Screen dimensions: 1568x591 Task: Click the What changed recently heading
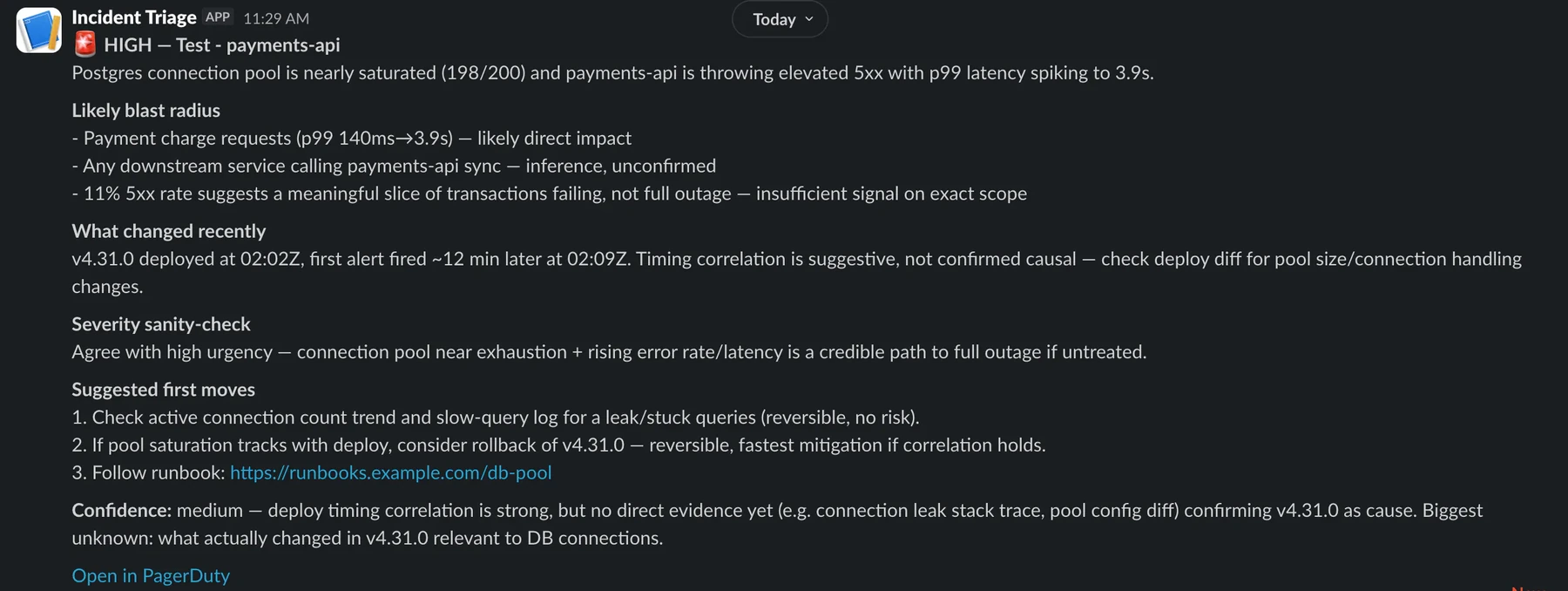pyautogui.click(x=168, y=231)
